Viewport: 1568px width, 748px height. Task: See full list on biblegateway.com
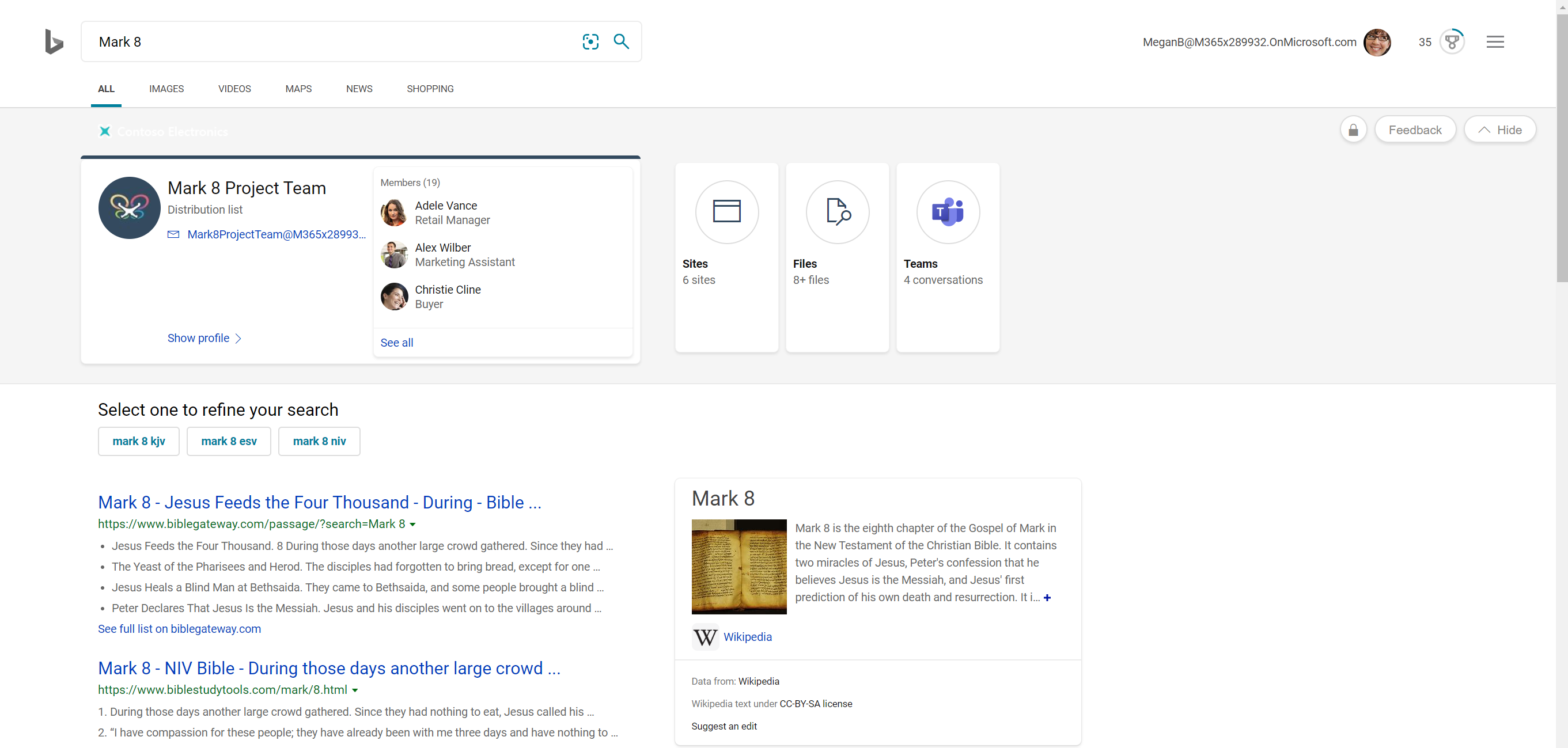[180, 629]
